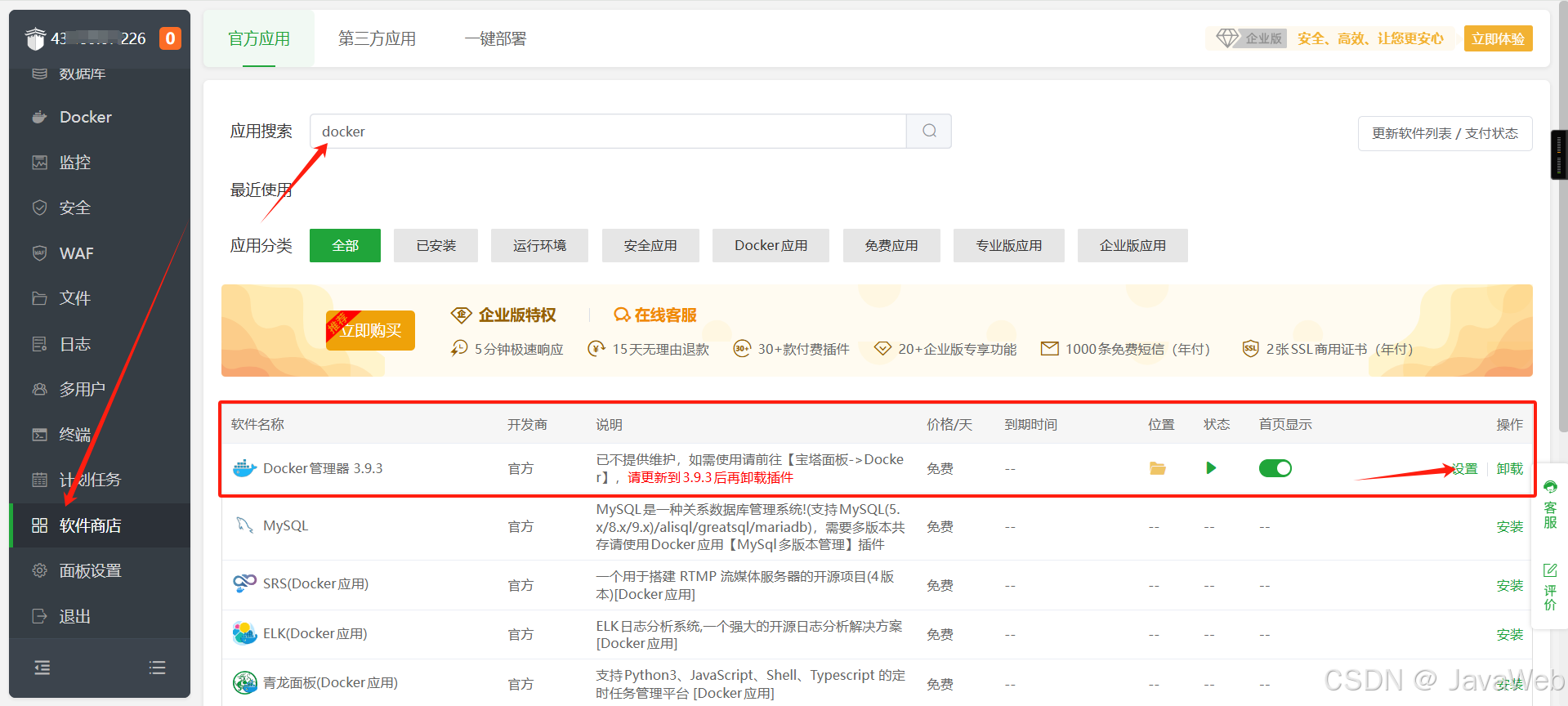Filter by 安全应用 category
The image size is (1568, 706).
[x=650, y=245]
